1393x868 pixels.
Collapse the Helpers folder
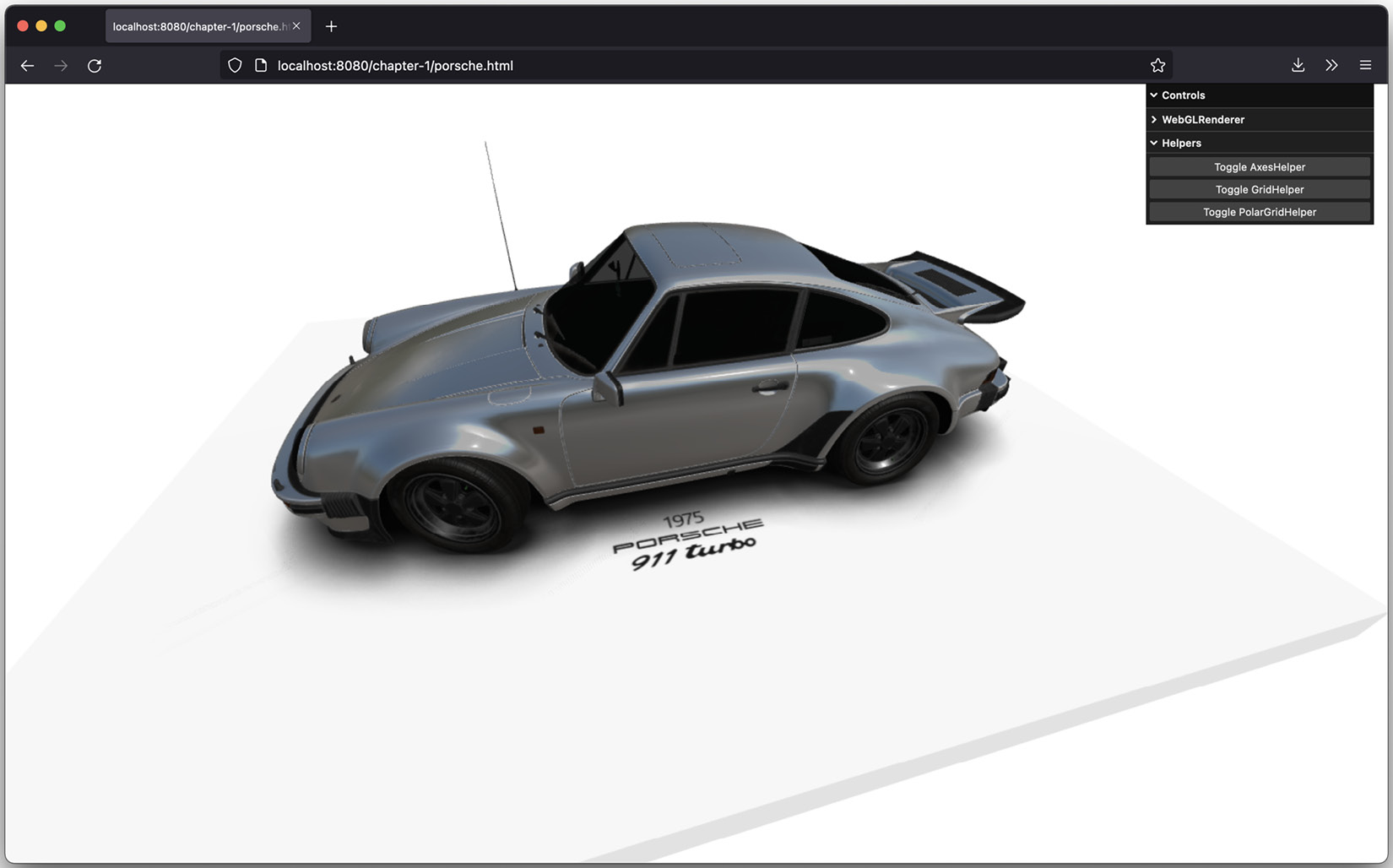coord(1260,143)
